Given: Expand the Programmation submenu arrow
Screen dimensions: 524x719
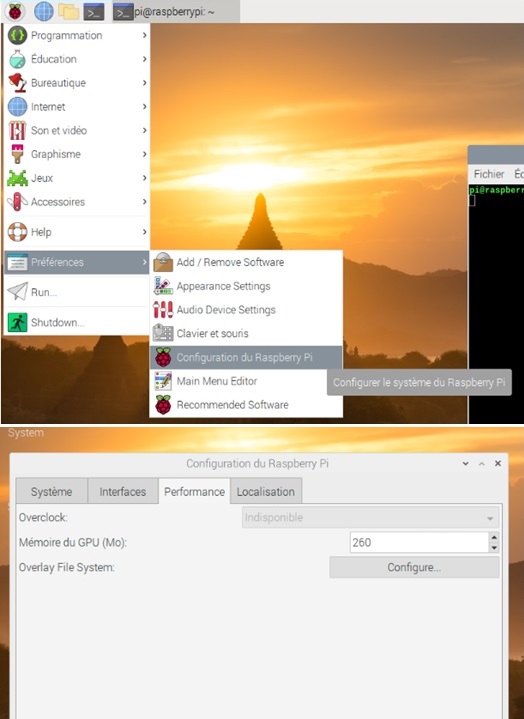Looking at the screenshot, I should point(144,35).
